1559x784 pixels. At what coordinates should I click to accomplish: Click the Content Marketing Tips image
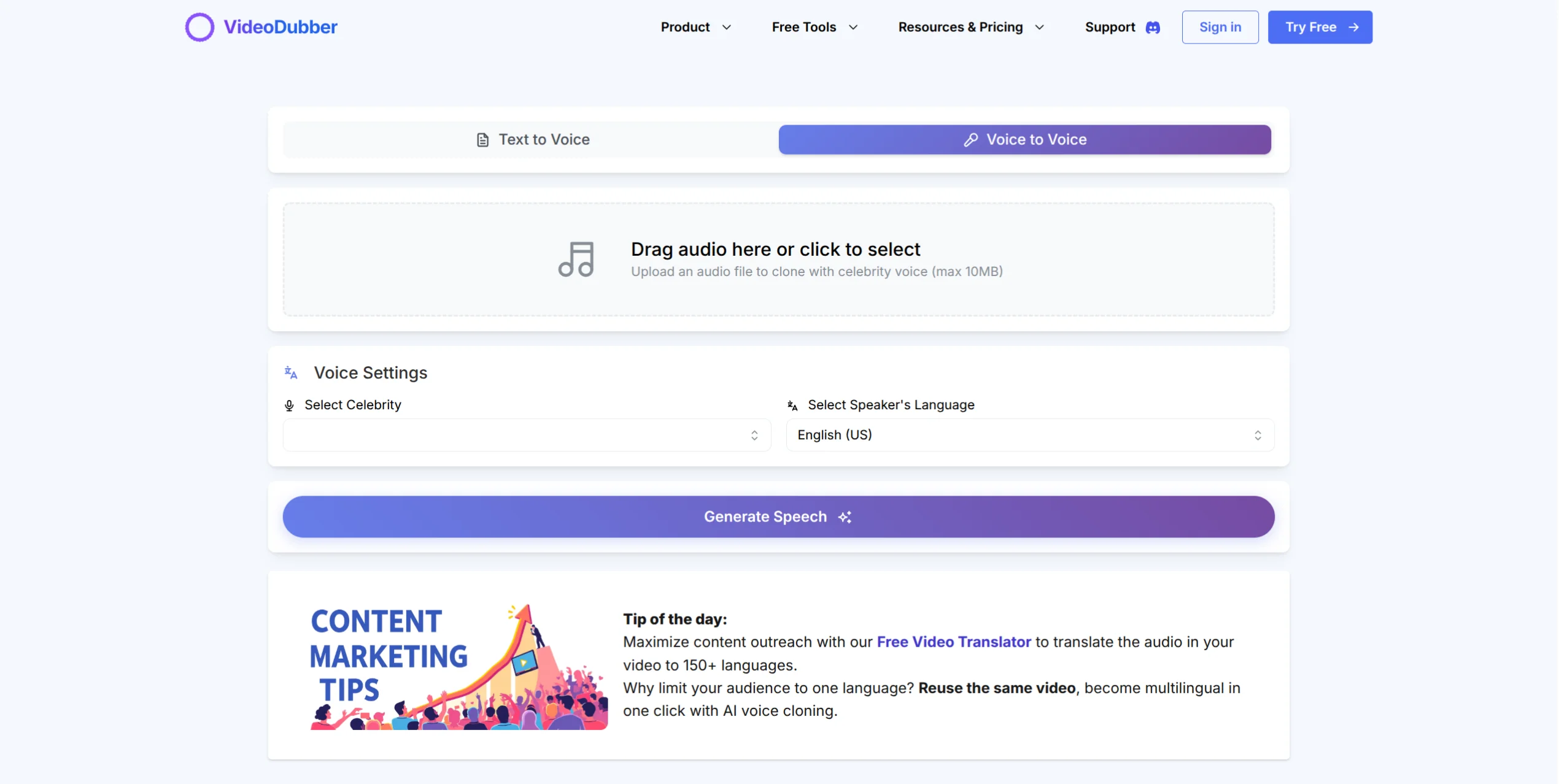pos(458,666)
